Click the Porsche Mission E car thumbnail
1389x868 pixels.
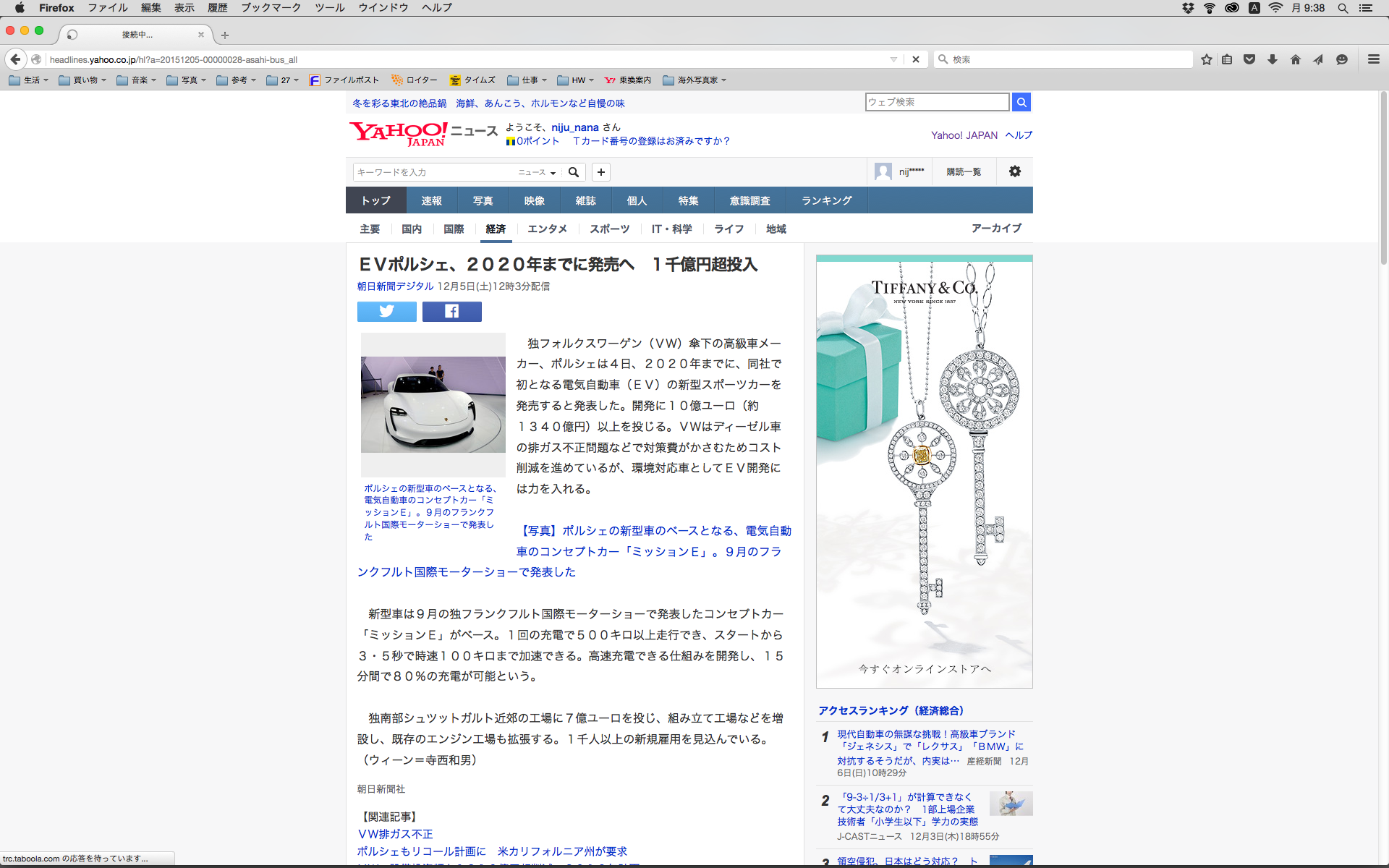pos(433,404)
